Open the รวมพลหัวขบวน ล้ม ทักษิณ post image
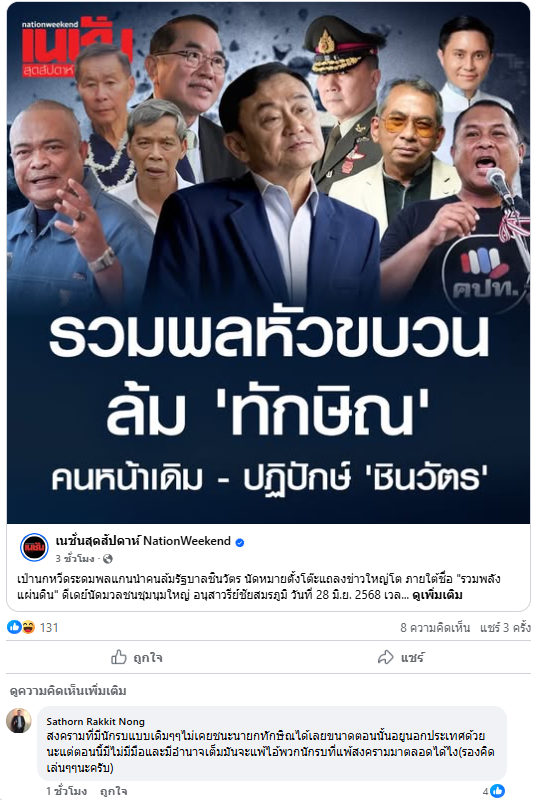Screen dimensions: 533x800 coord(268,263)
